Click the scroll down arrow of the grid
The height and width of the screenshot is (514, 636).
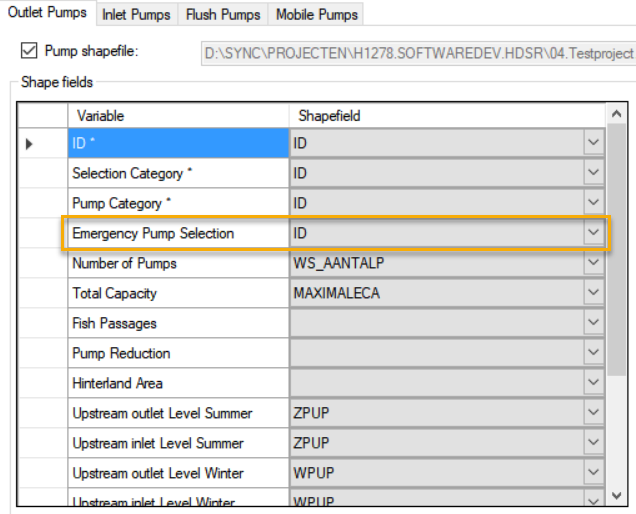(x=617, y=497)
